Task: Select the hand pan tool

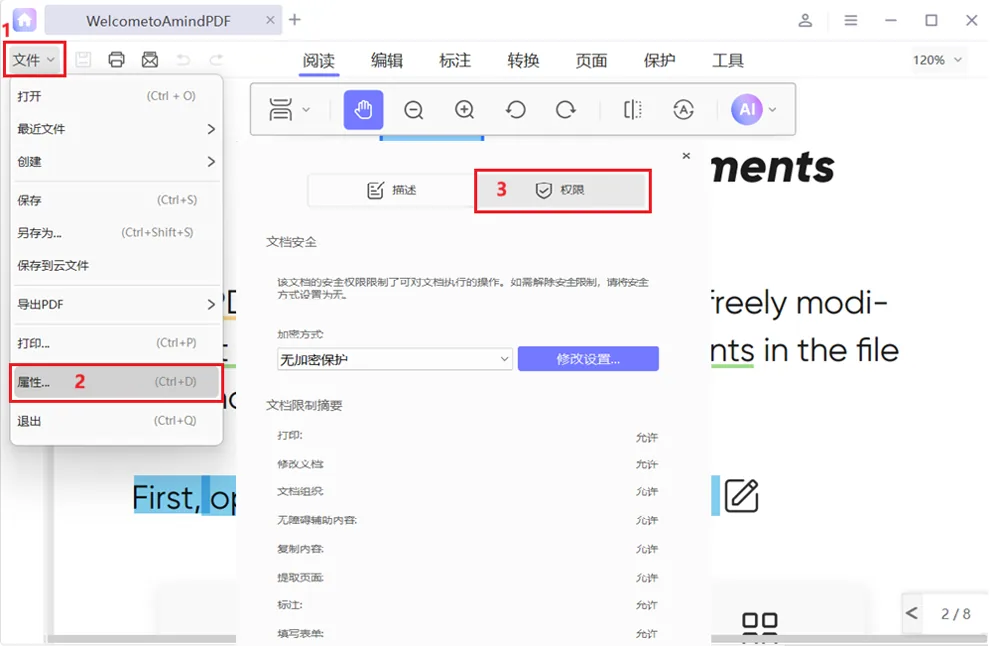Action: pyautogui.click(x=364, y=110)
